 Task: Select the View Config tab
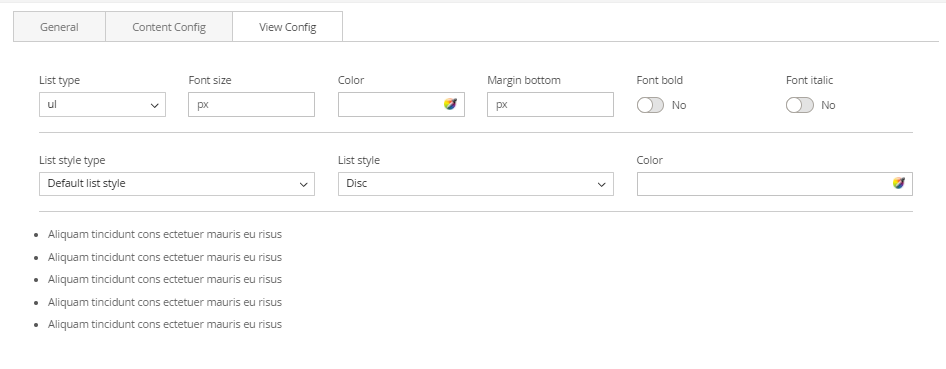coord(288,27)
